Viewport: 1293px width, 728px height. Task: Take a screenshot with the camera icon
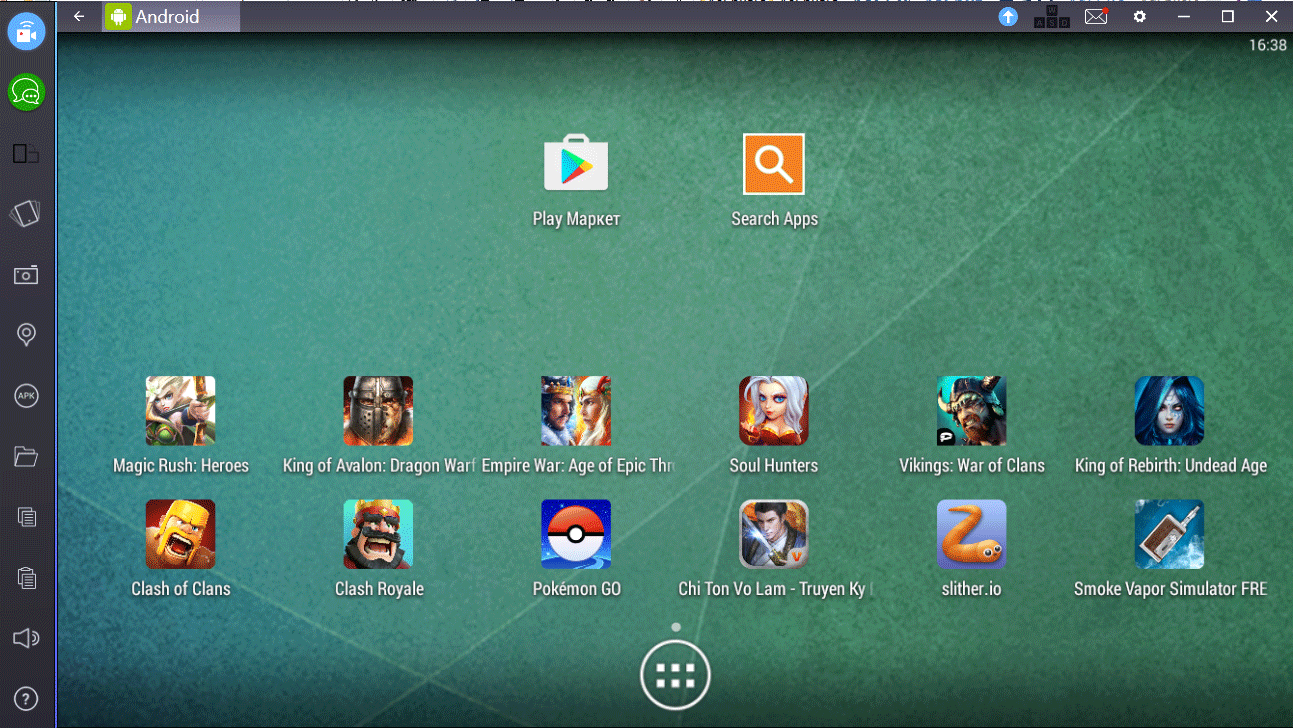pyautogui.click(x=26, y=275)
